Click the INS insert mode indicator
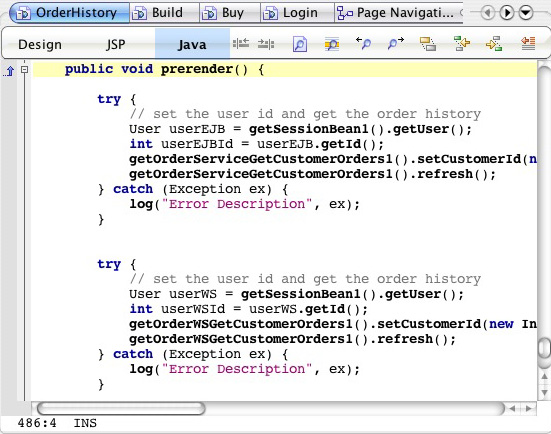551x434 pixels. tap(85, 423)
